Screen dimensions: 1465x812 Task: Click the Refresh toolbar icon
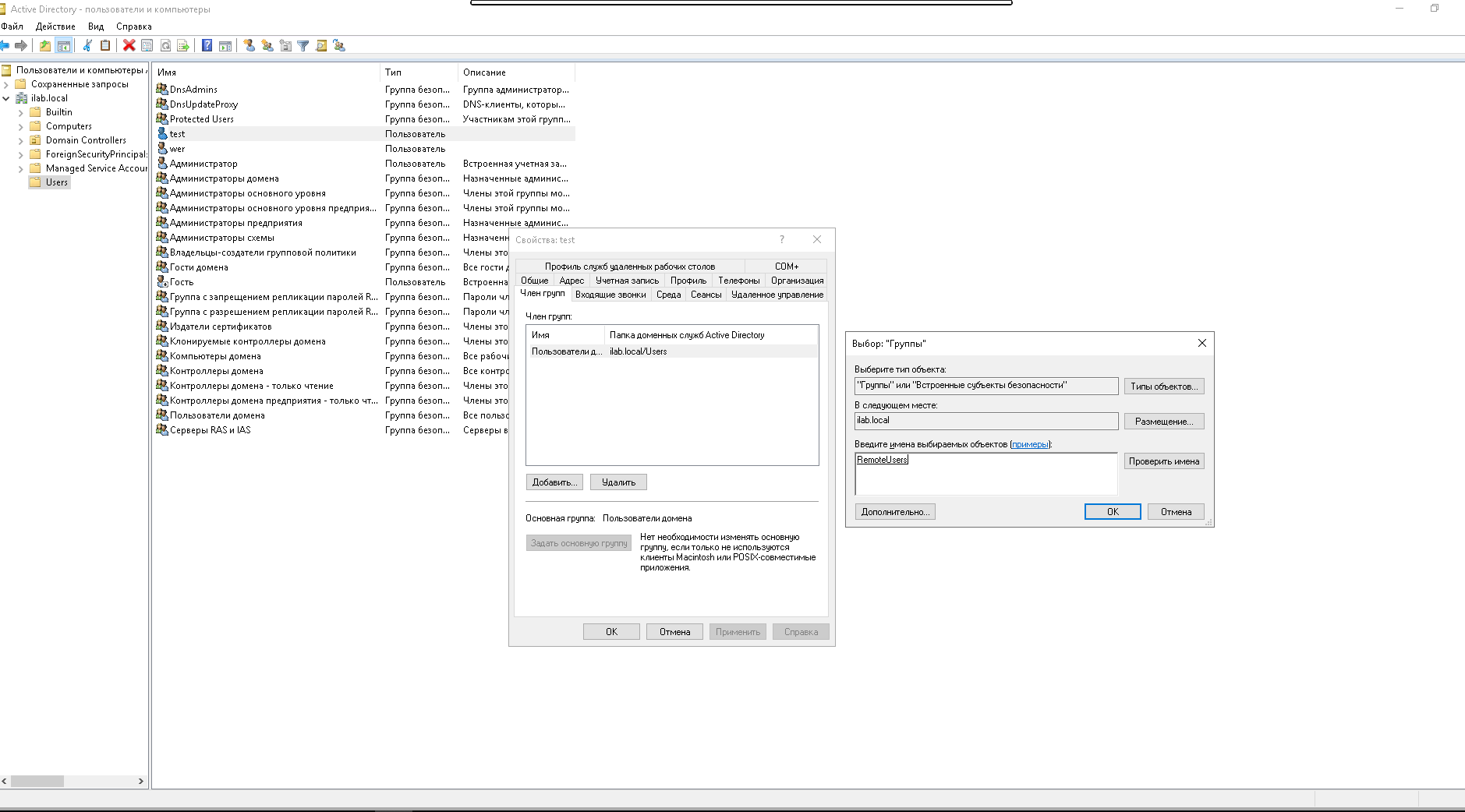coord(165,46)
